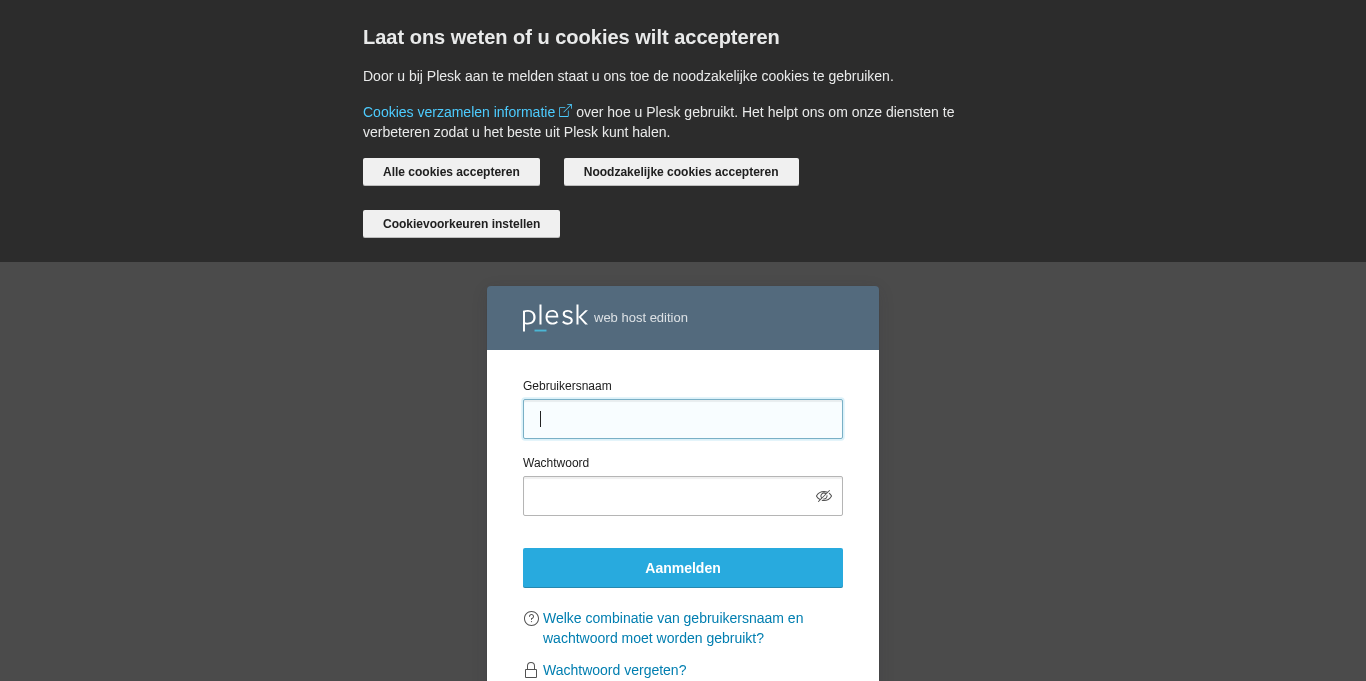Follow the Wachtwoord vergeten? link
This screenshot has height=681, width=1366.
click(614, 670)
